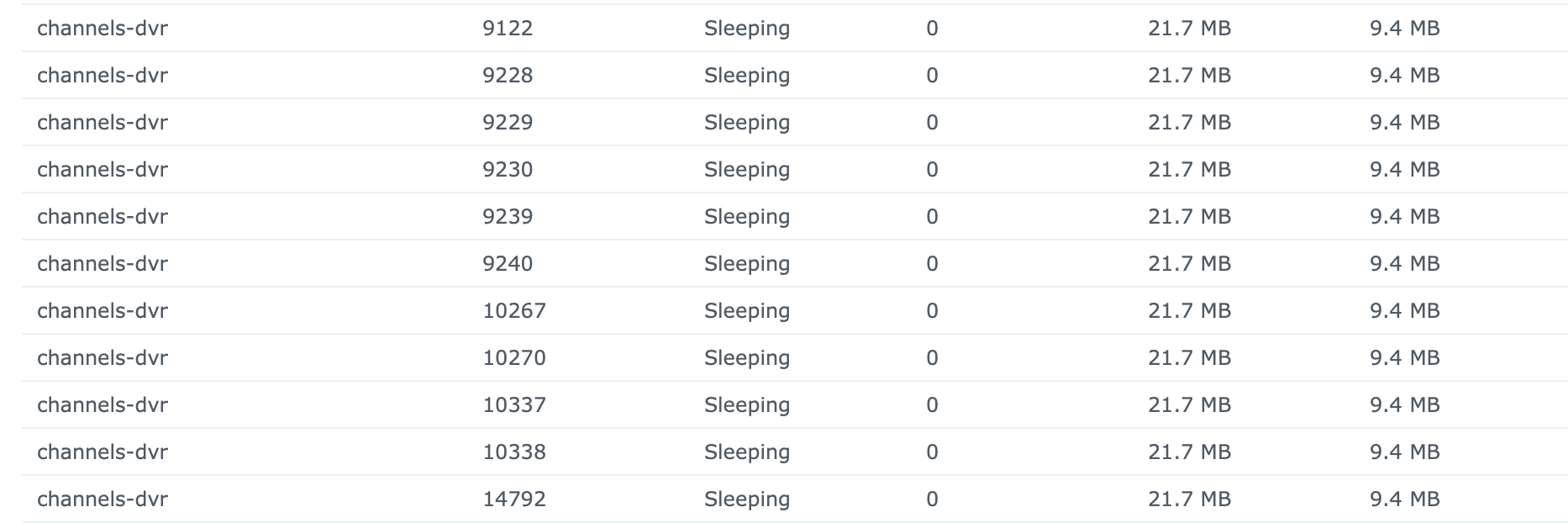Click the 21.7 MB value for PID 10338
This screenshot has height=523, width=1568.
[1189, 452]
